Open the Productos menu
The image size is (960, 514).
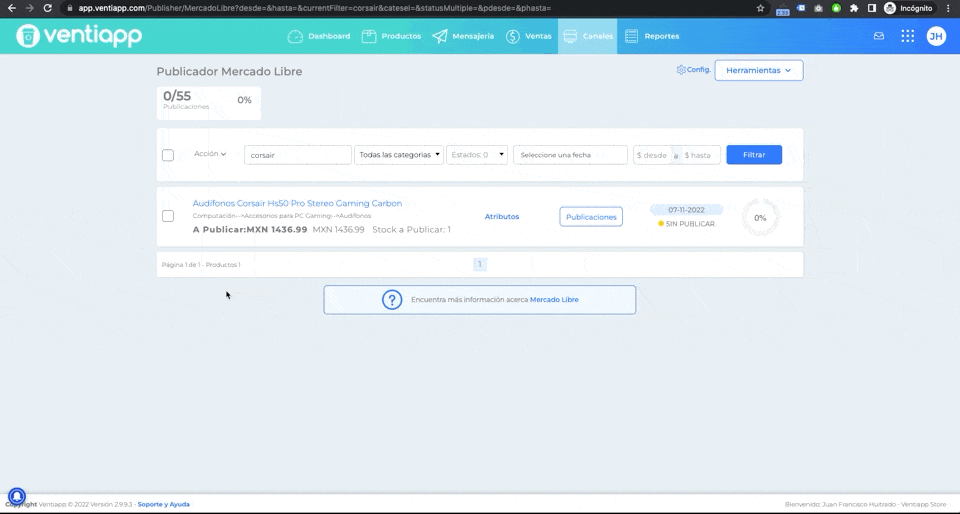tap(391, 36)
